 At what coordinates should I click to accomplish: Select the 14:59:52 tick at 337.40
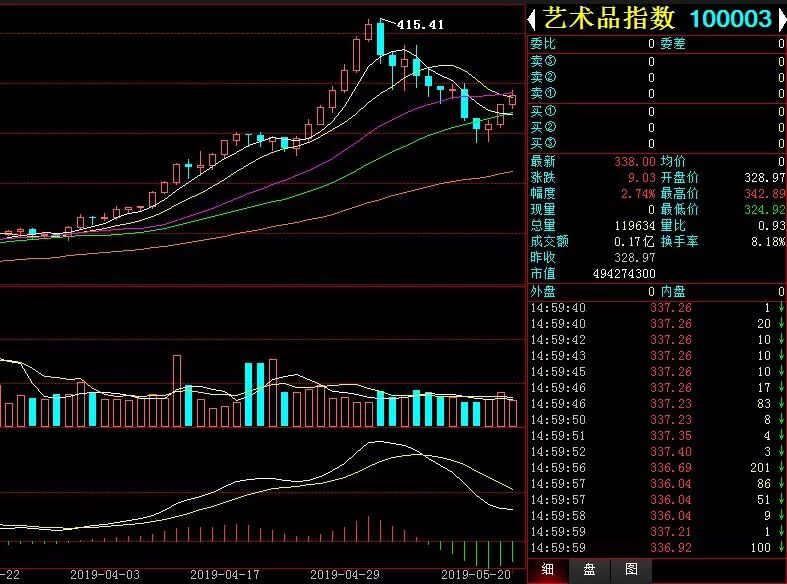(x=657, y=452)
